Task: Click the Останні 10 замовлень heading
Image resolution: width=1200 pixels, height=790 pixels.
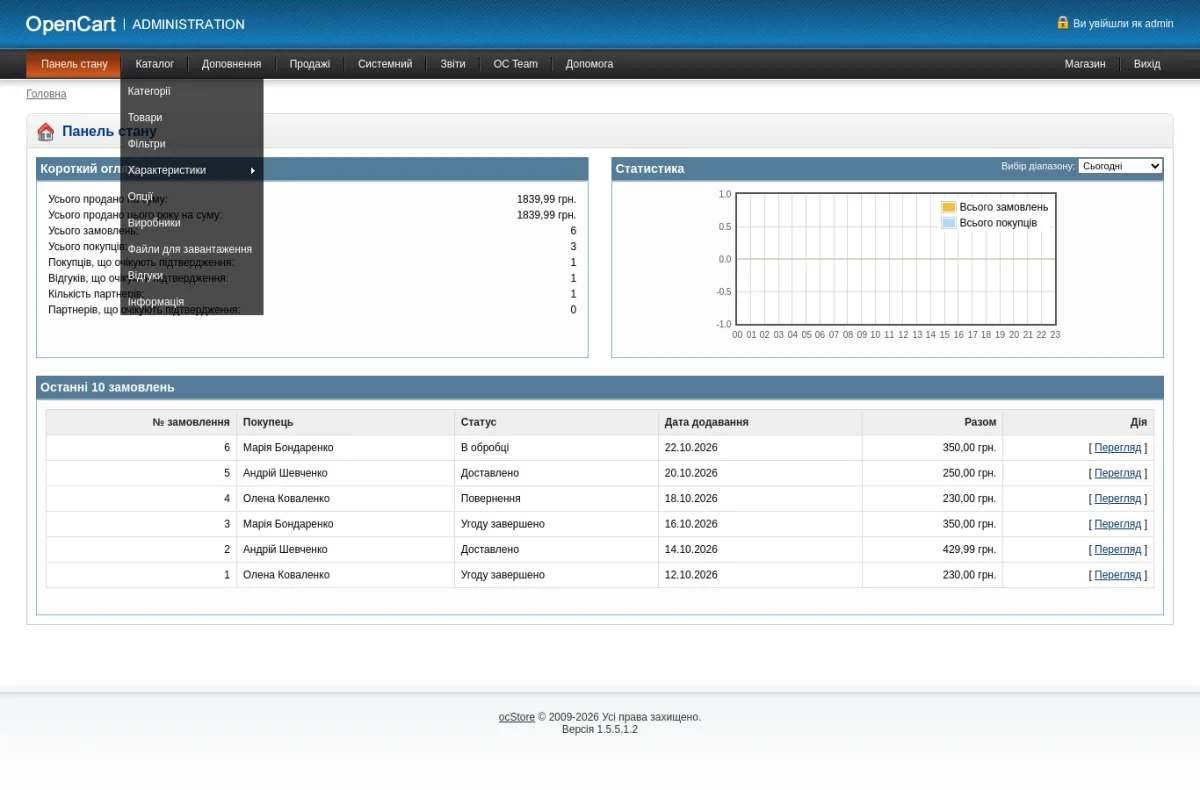Action: click(107, 387)
